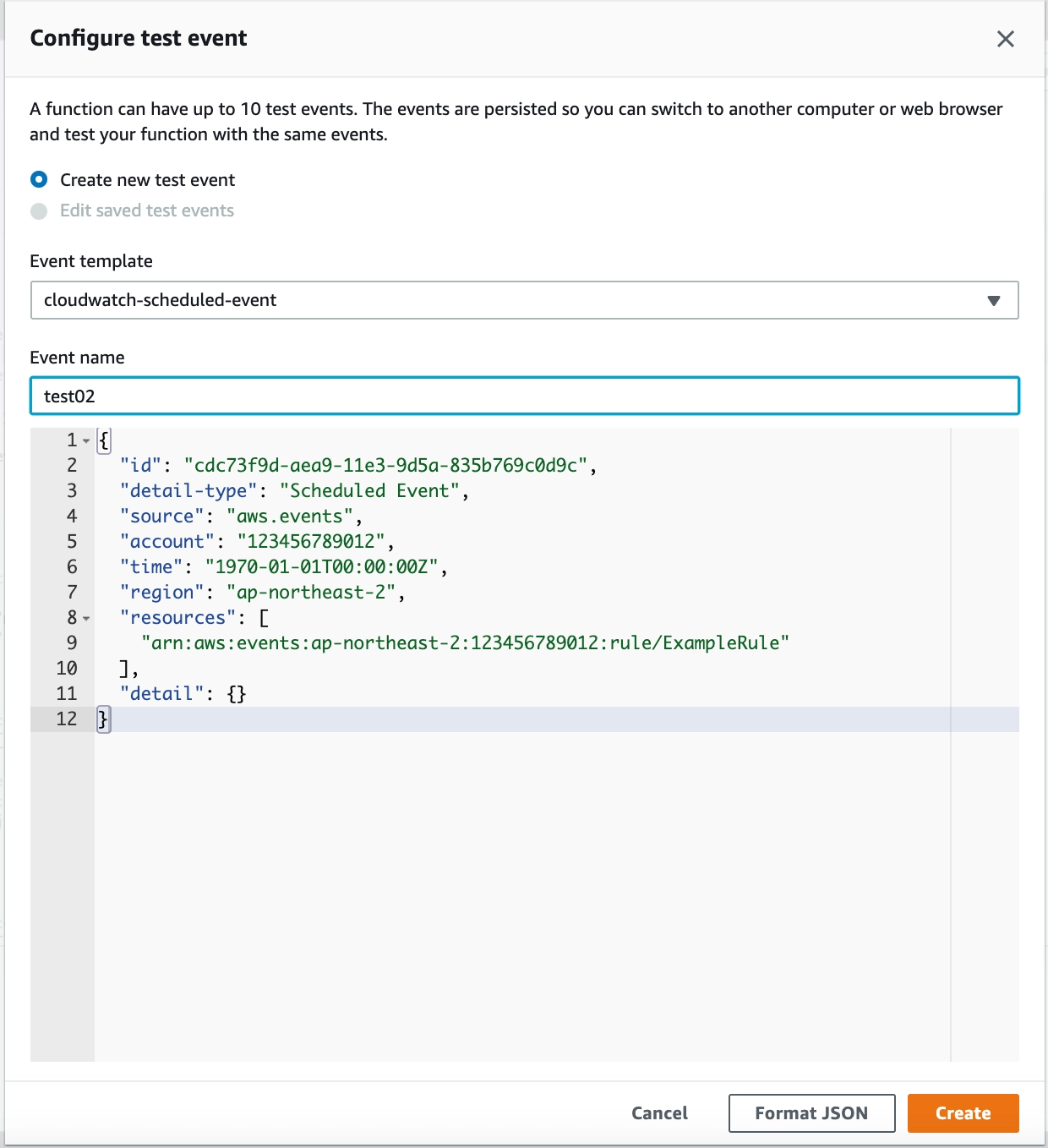
Task: Collapse the resources array fold on line 8
Action: [86, 619]
